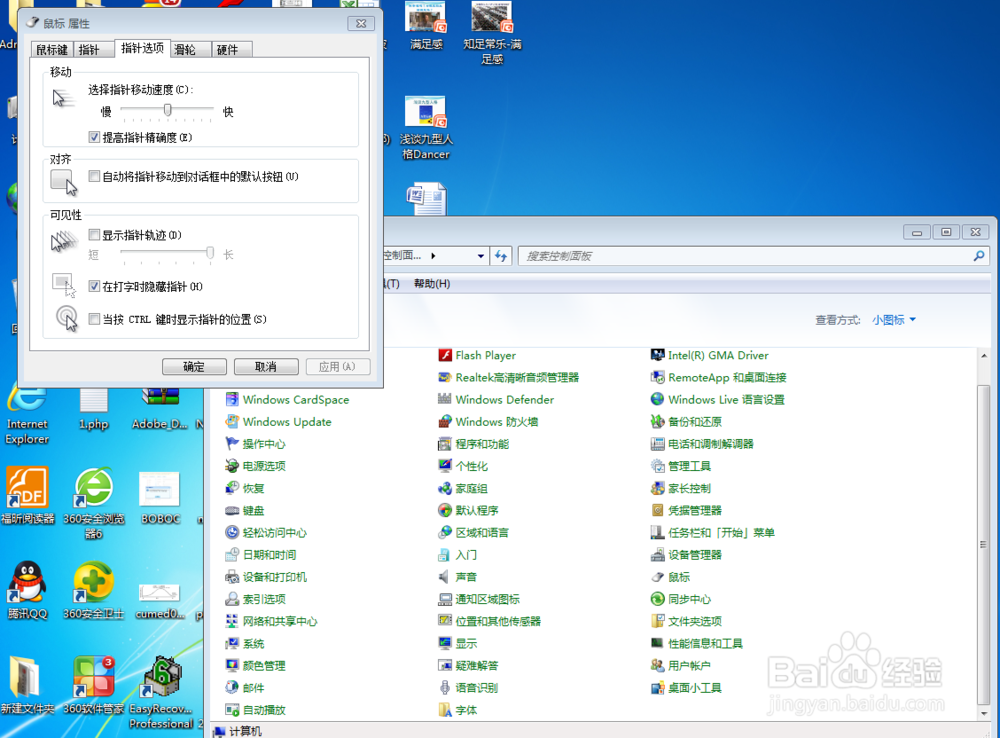Toggle 在打字时隐藏指针 checkbox

point(94,286)
